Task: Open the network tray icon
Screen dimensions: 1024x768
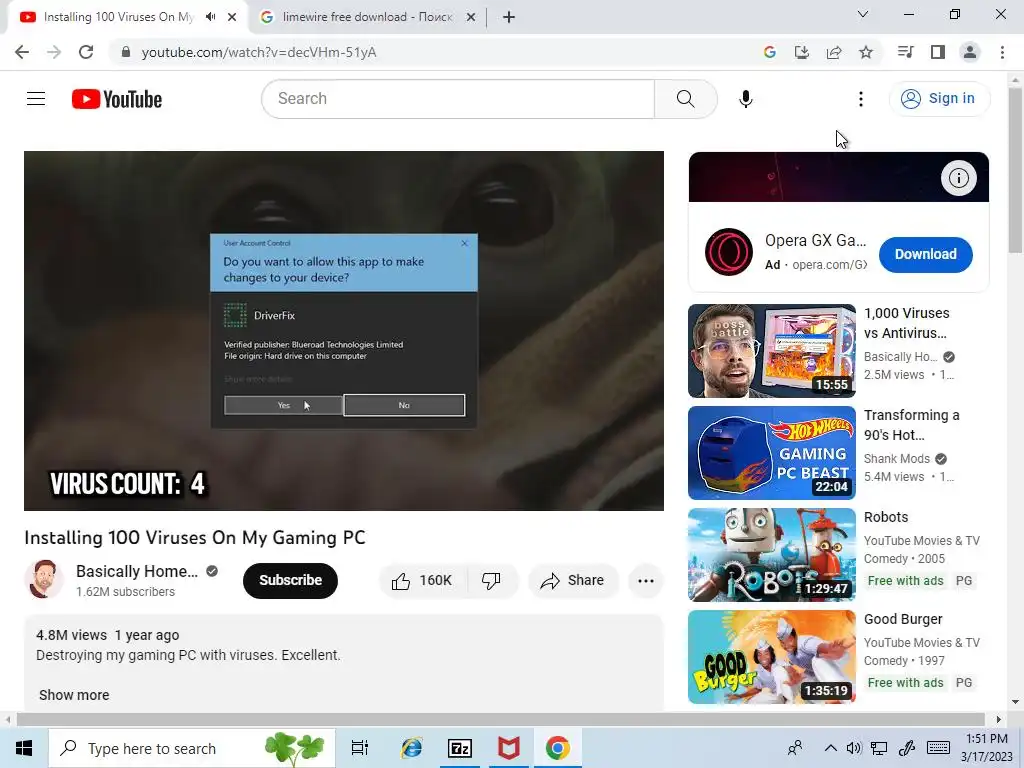Action: [x=879, y=748]
